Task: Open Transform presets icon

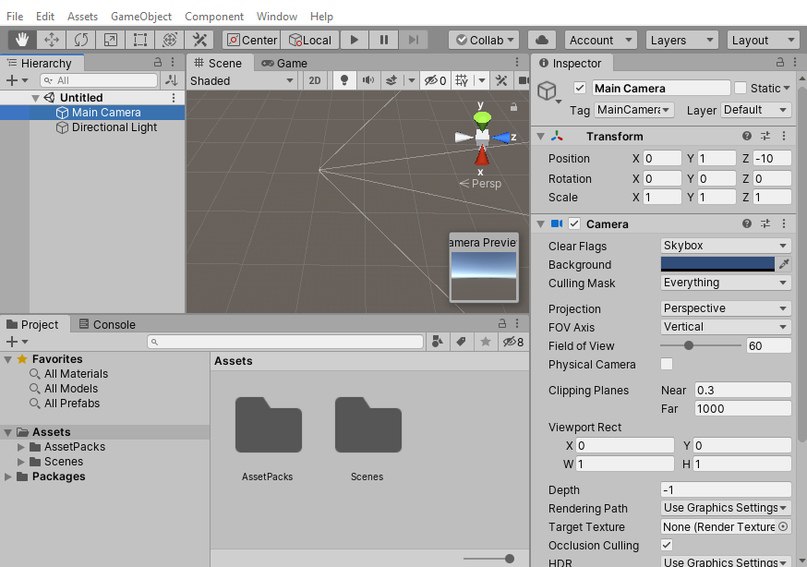Action: pos(765,136)
